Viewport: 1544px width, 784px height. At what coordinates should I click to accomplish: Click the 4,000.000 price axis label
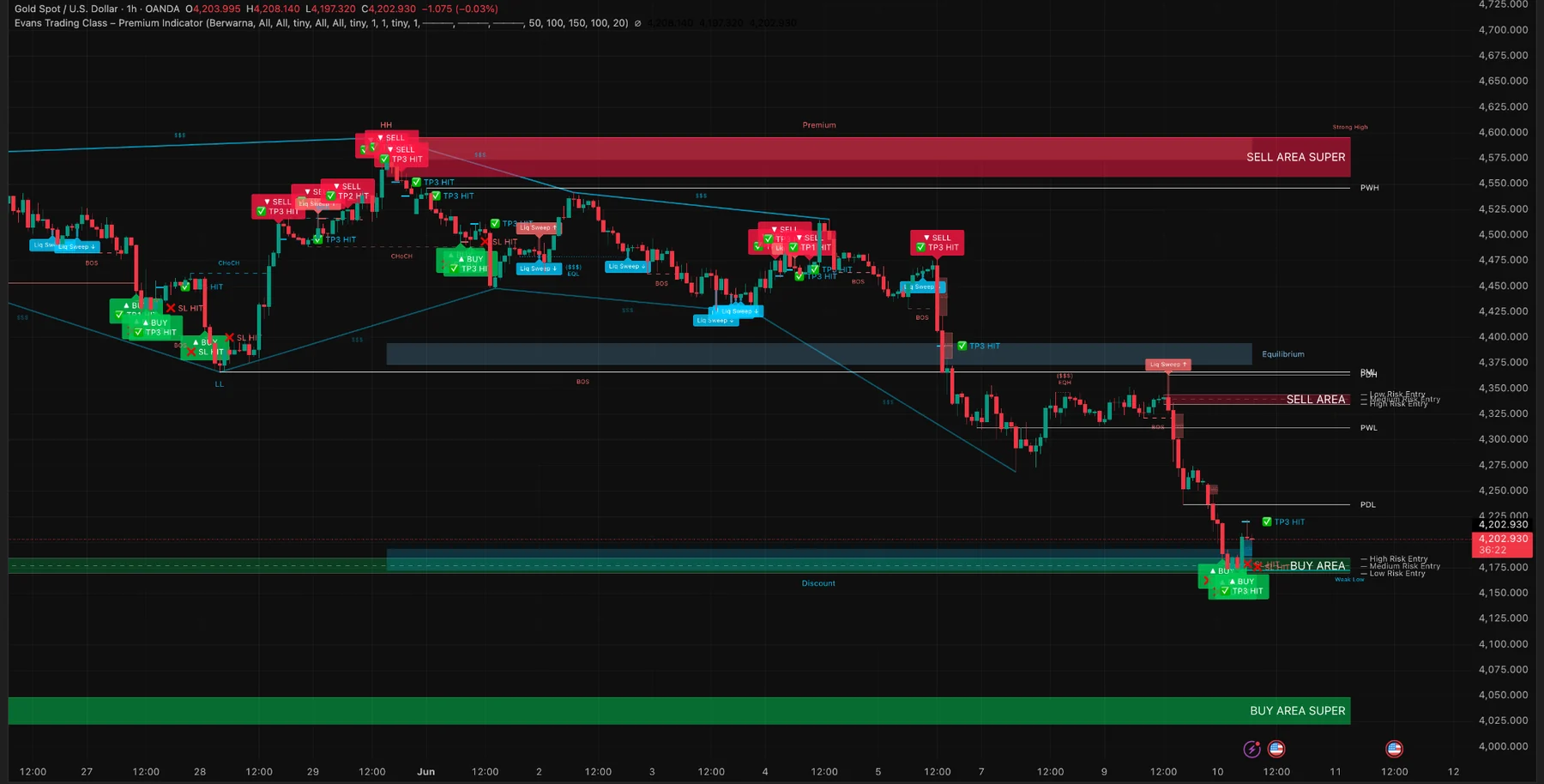point(1503,746)
